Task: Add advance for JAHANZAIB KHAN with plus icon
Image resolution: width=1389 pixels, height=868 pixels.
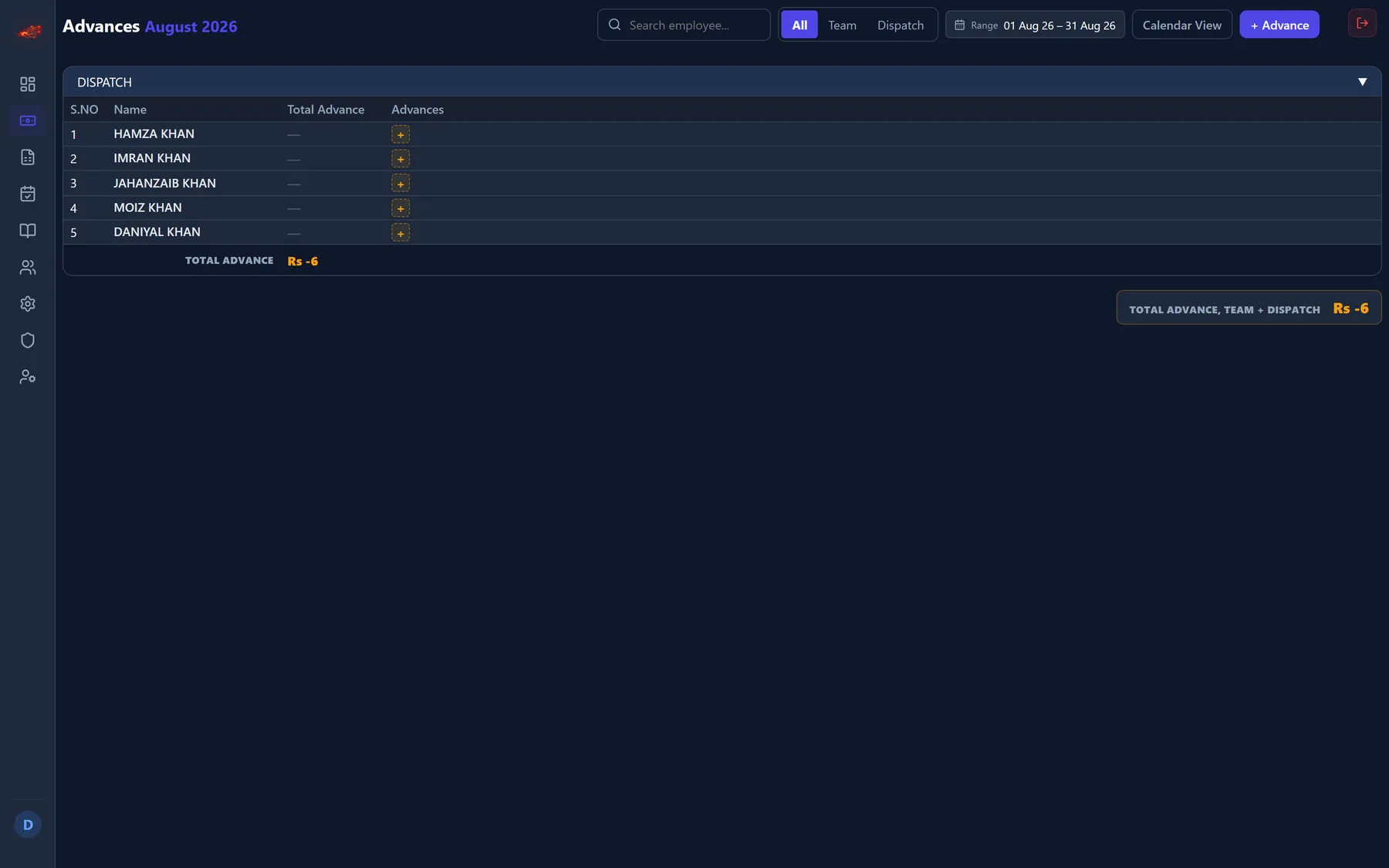Action: pos(400,184)
